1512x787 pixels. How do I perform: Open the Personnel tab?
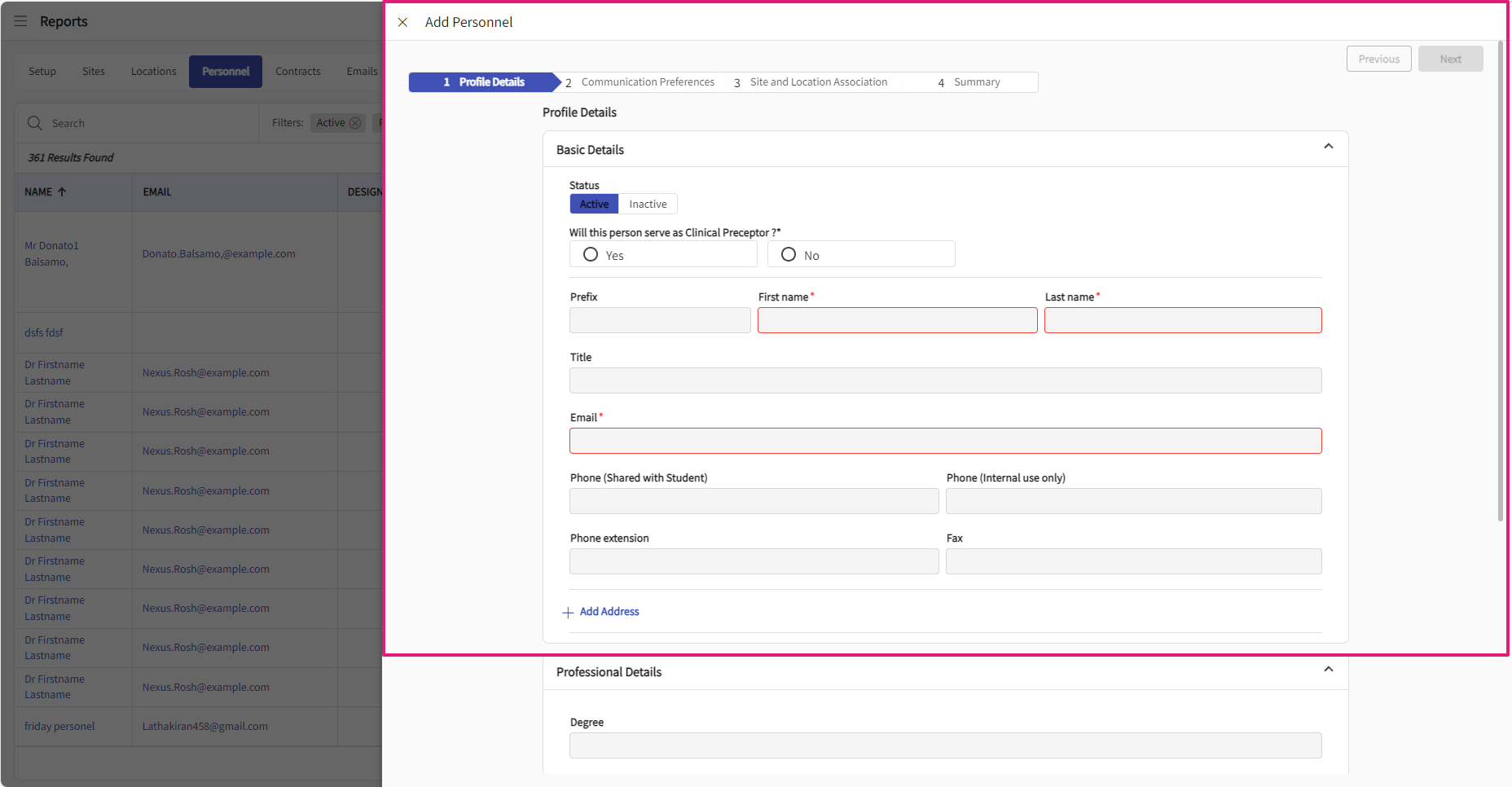[x=226, y=72]
